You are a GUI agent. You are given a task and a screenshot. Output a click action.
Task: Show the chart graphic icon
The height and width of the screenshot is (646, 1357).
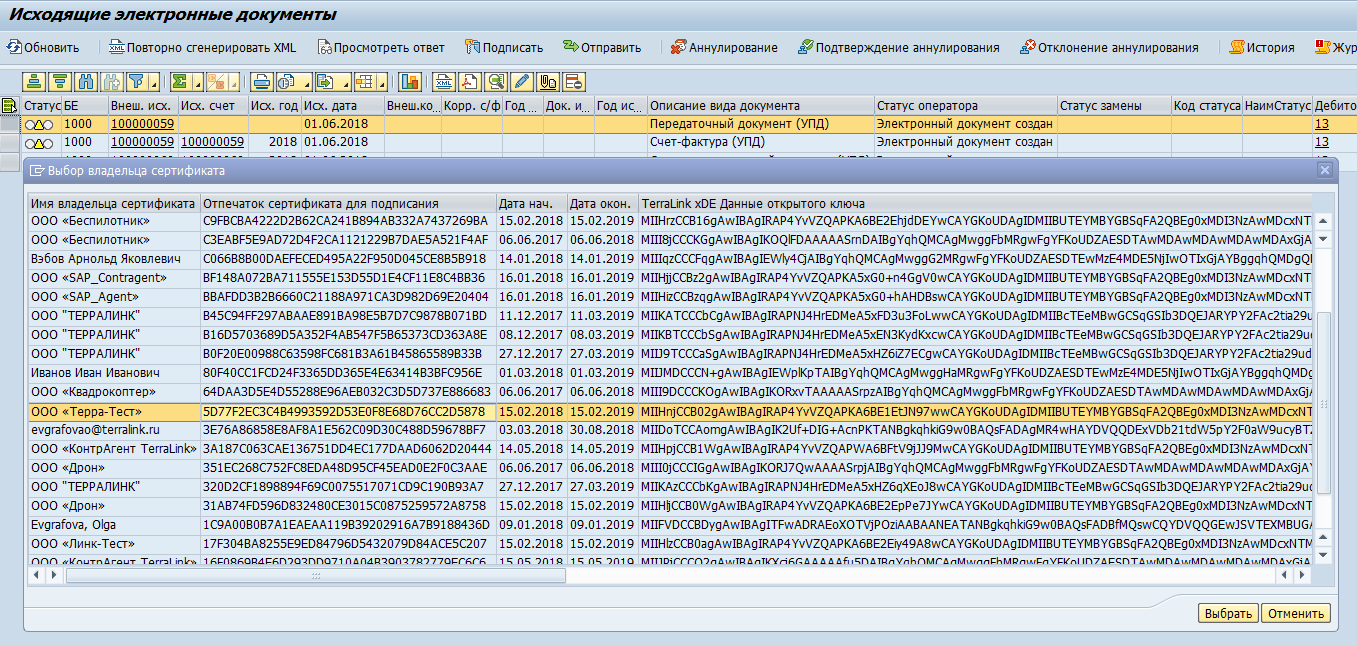tap(410, 82)
